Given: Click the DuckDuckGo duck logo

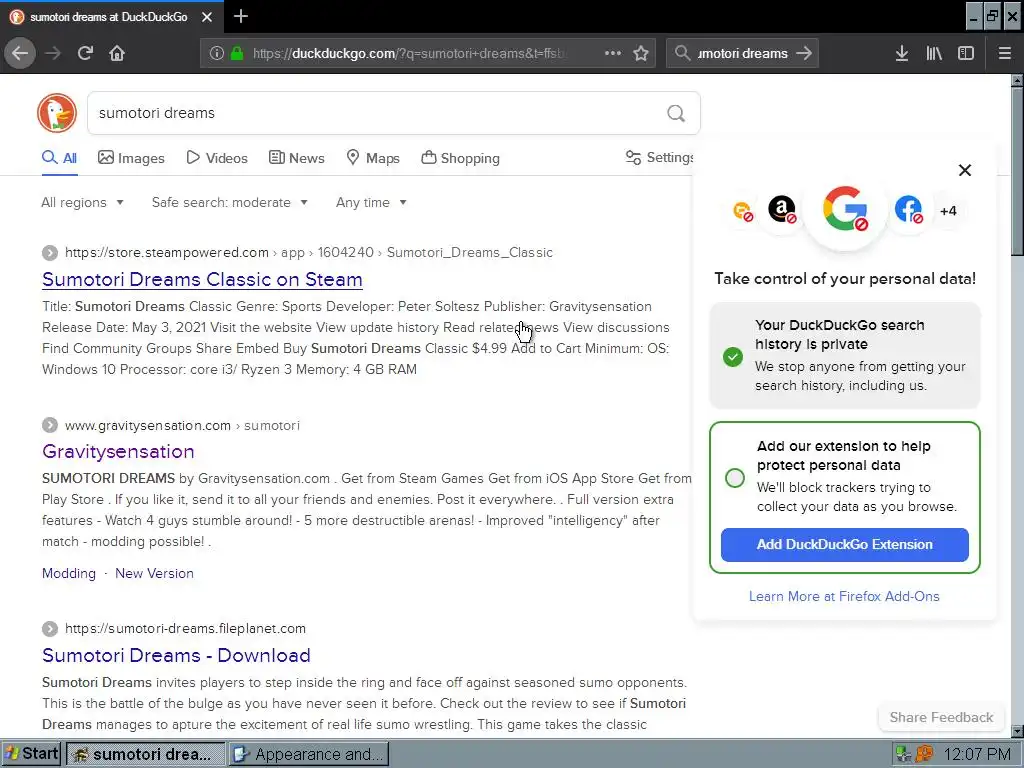Looking at the screenshot, I should tap(57, 113).
